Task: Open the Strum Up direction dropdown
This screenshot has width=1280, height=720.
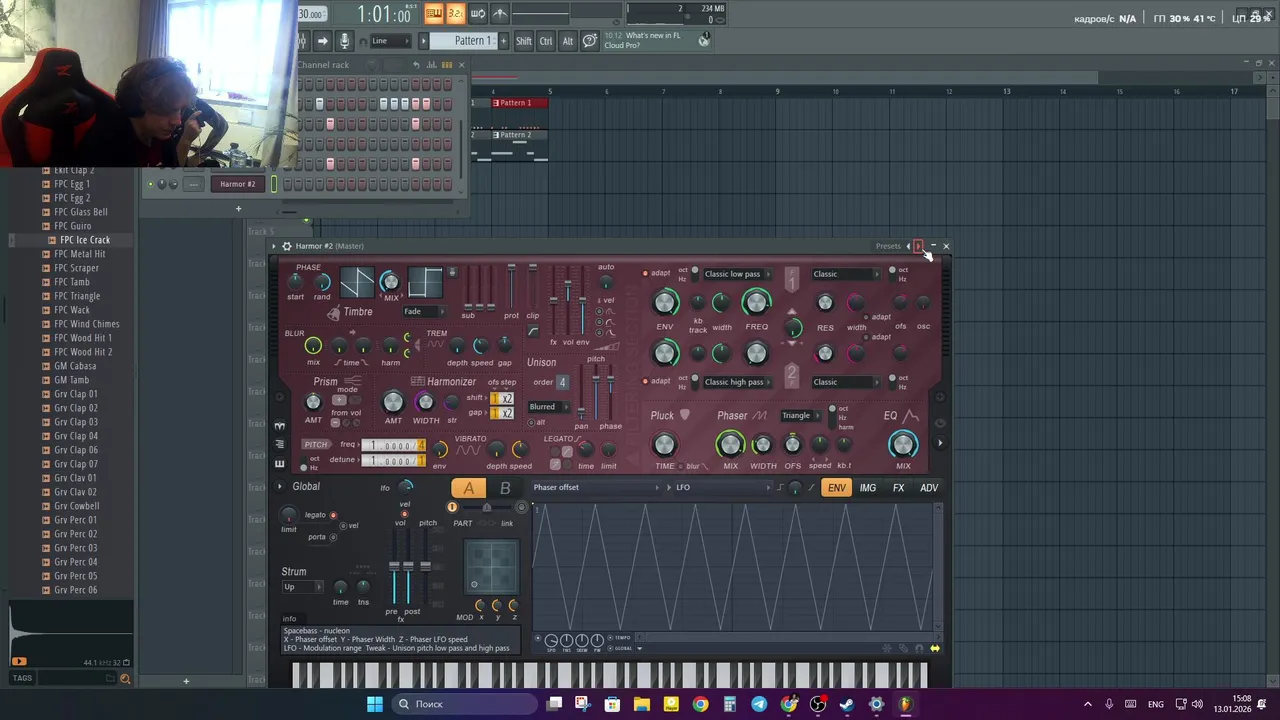Action: click(301, 587)
